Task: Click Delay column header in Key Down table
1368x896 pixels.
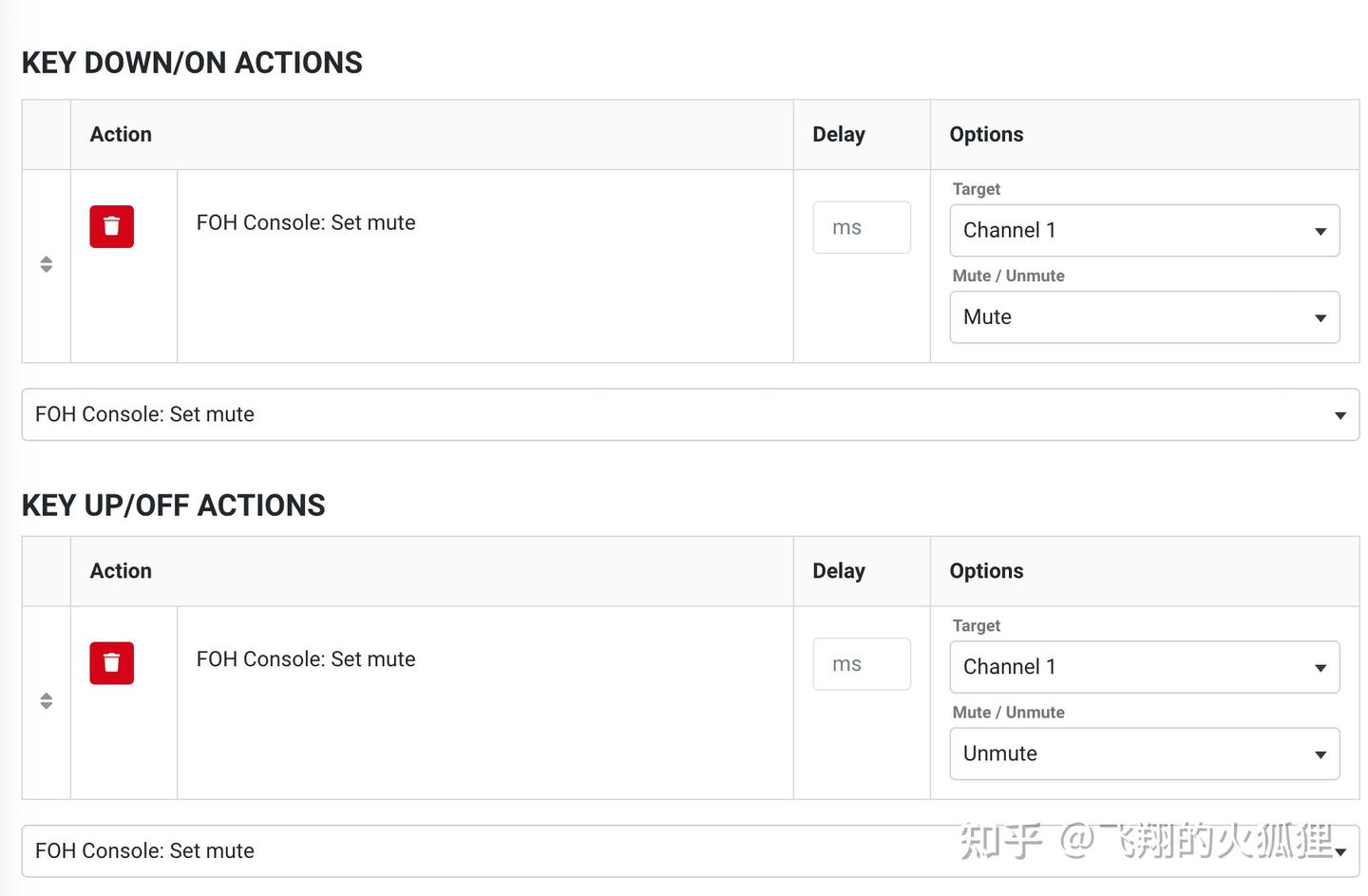Action: pos(839,134)
